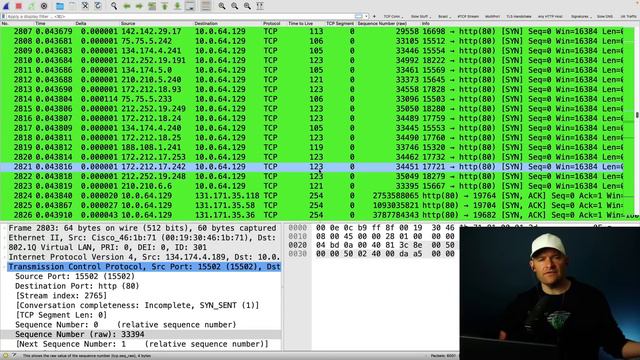Add a filter button with the plus icon
Image resolution: width=640 pixels, height=360 pixels.
(x=374, y=16)
